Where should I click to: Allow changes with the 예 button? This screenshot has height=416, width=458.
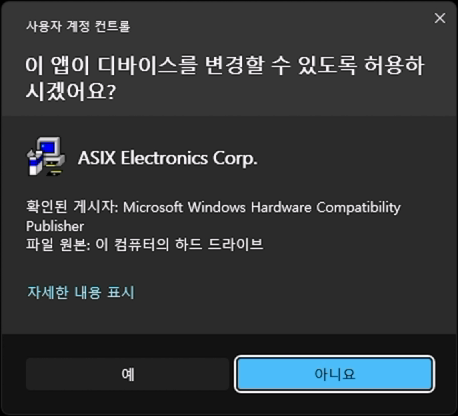click(127, 374)
